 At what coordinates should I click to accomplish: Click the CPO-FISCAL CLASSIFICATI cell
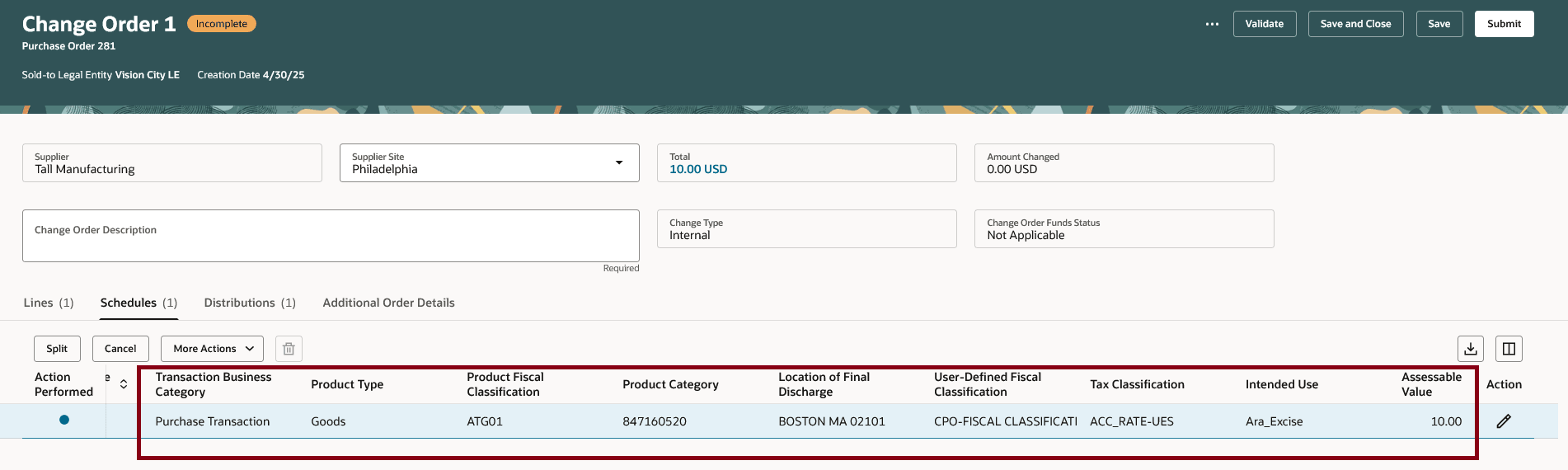click(1006, 421)
